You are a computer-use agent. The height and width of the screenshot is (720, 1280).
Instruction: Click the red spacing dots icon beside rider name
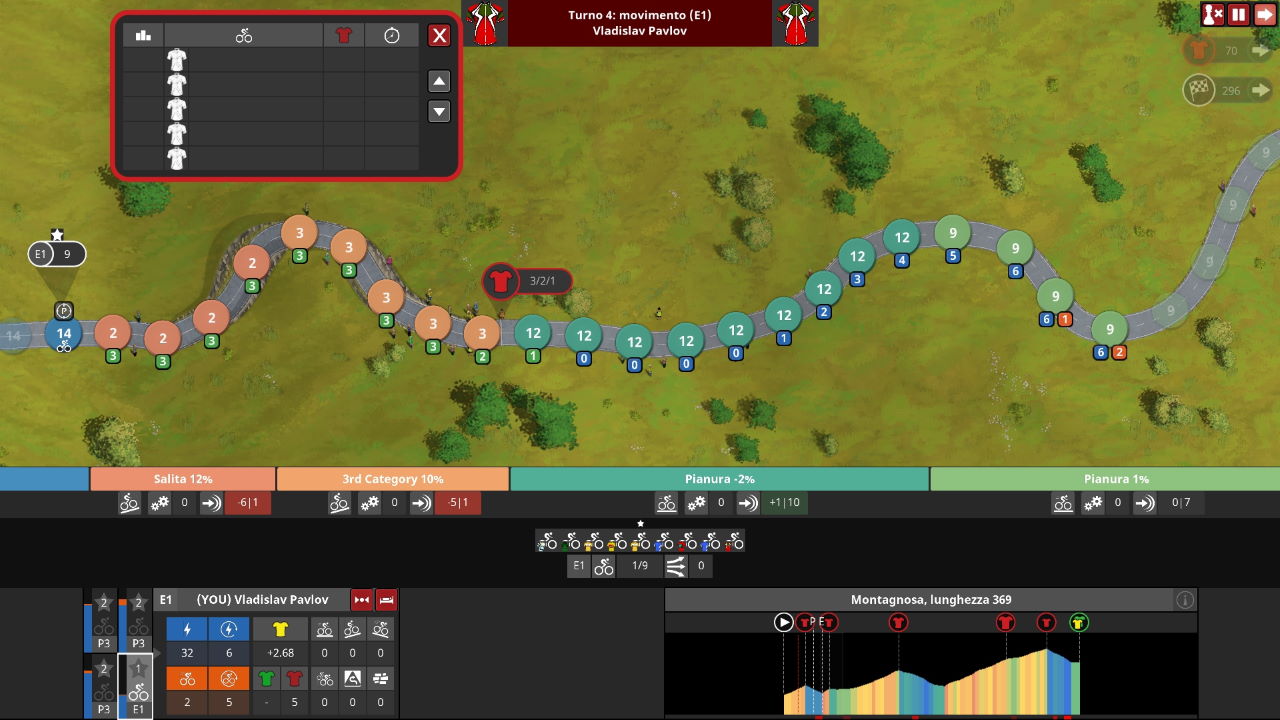click(361, 600)
